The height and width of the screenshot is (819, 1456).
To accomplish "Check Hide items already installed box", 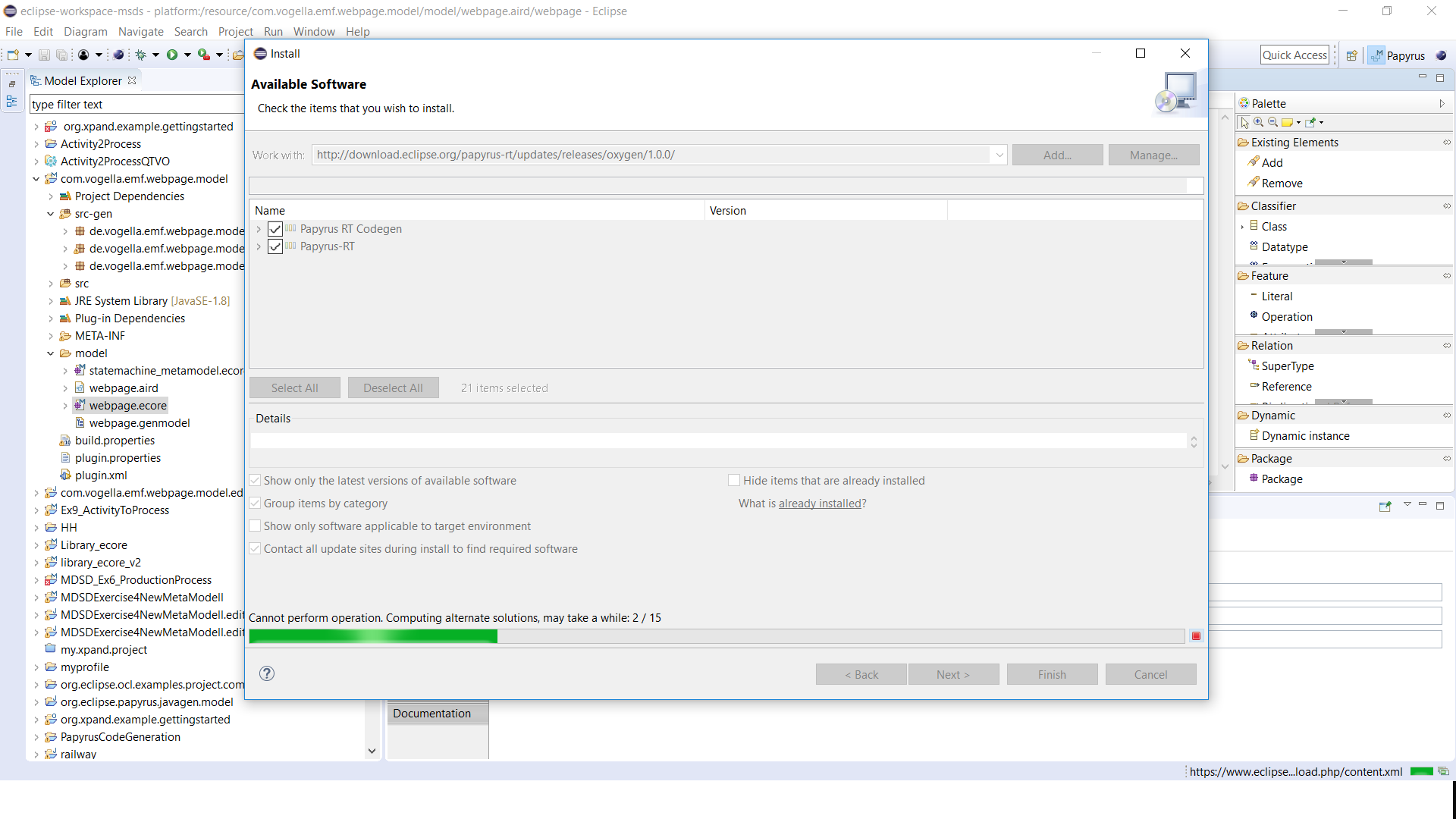I will point(734,480).
